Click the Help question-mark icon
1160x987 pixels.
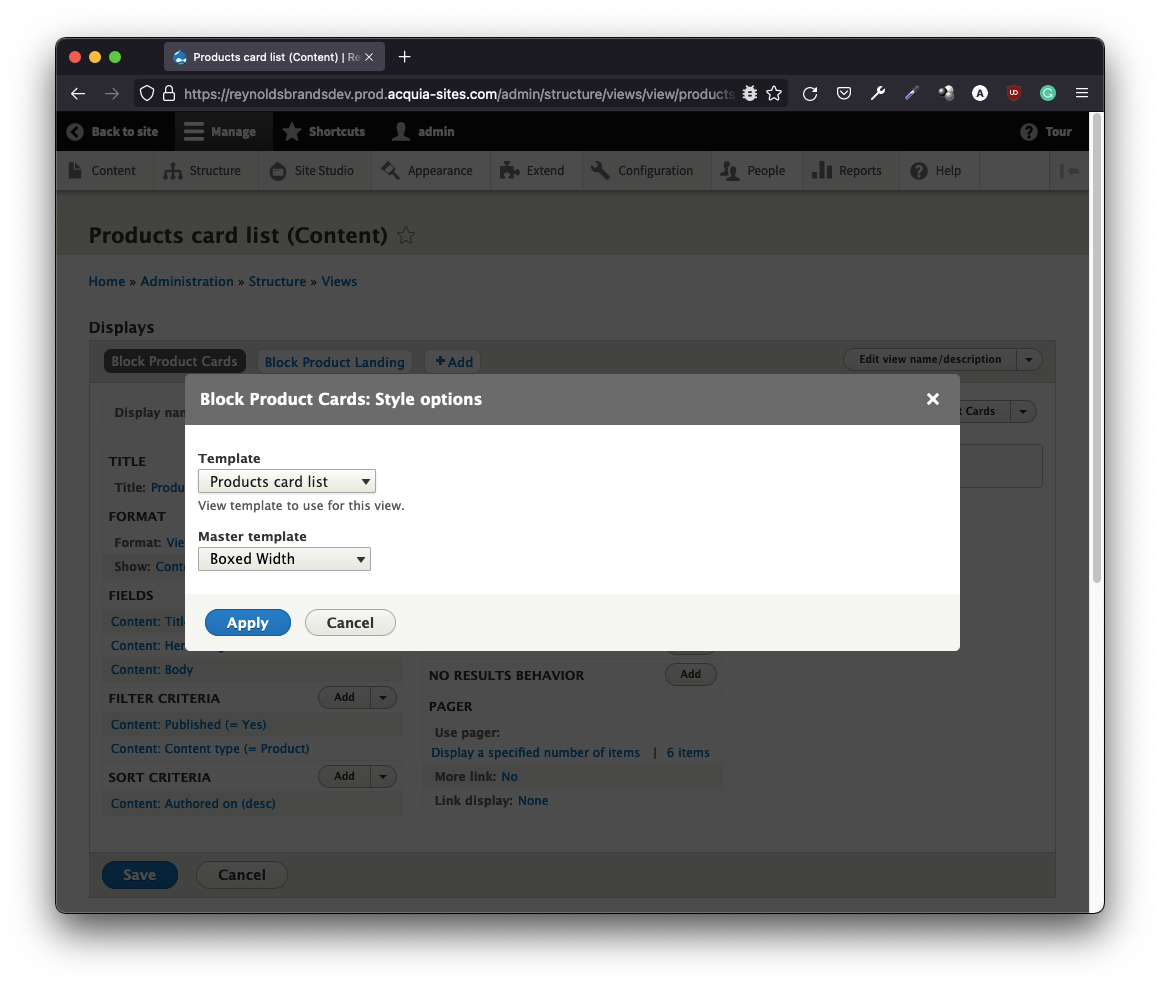point(918,170)
